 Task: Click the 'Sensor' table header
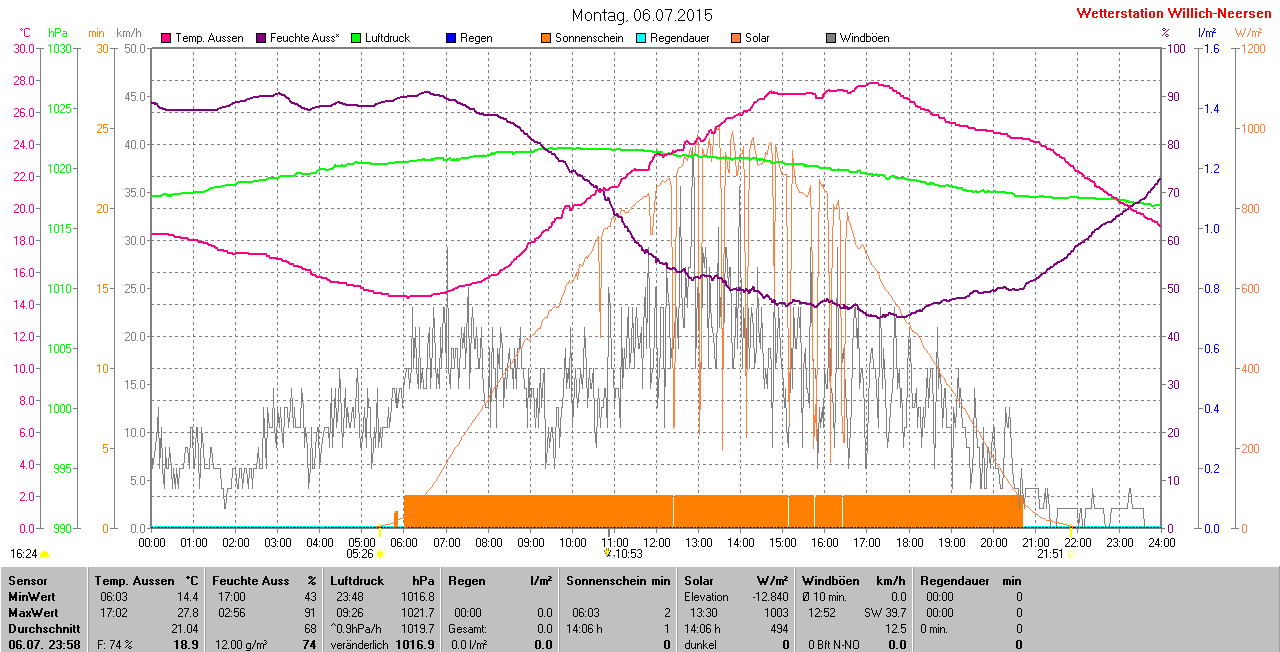pos(27,580)
